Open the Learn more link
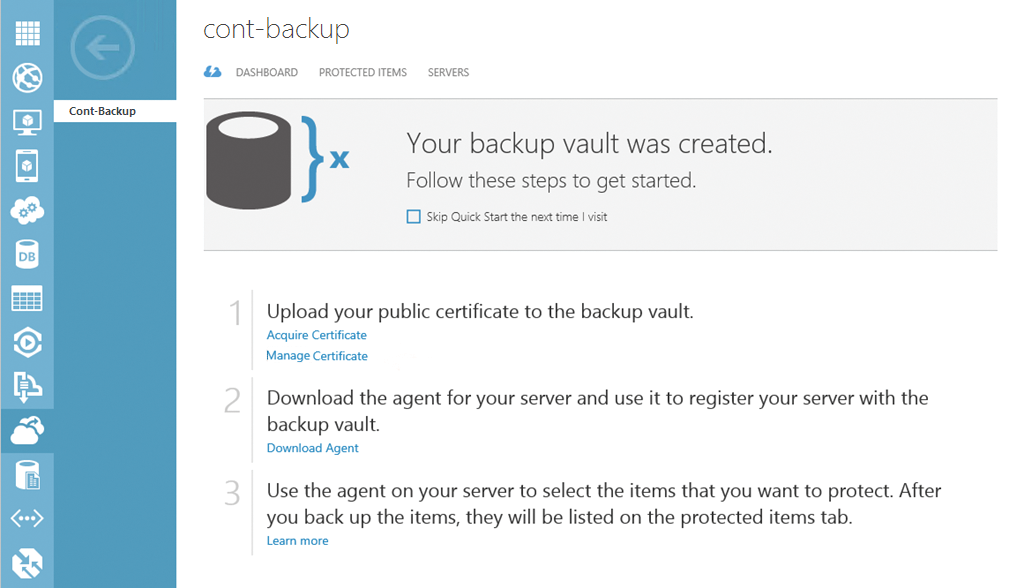 pyautogui.click(x=297, y=540)
